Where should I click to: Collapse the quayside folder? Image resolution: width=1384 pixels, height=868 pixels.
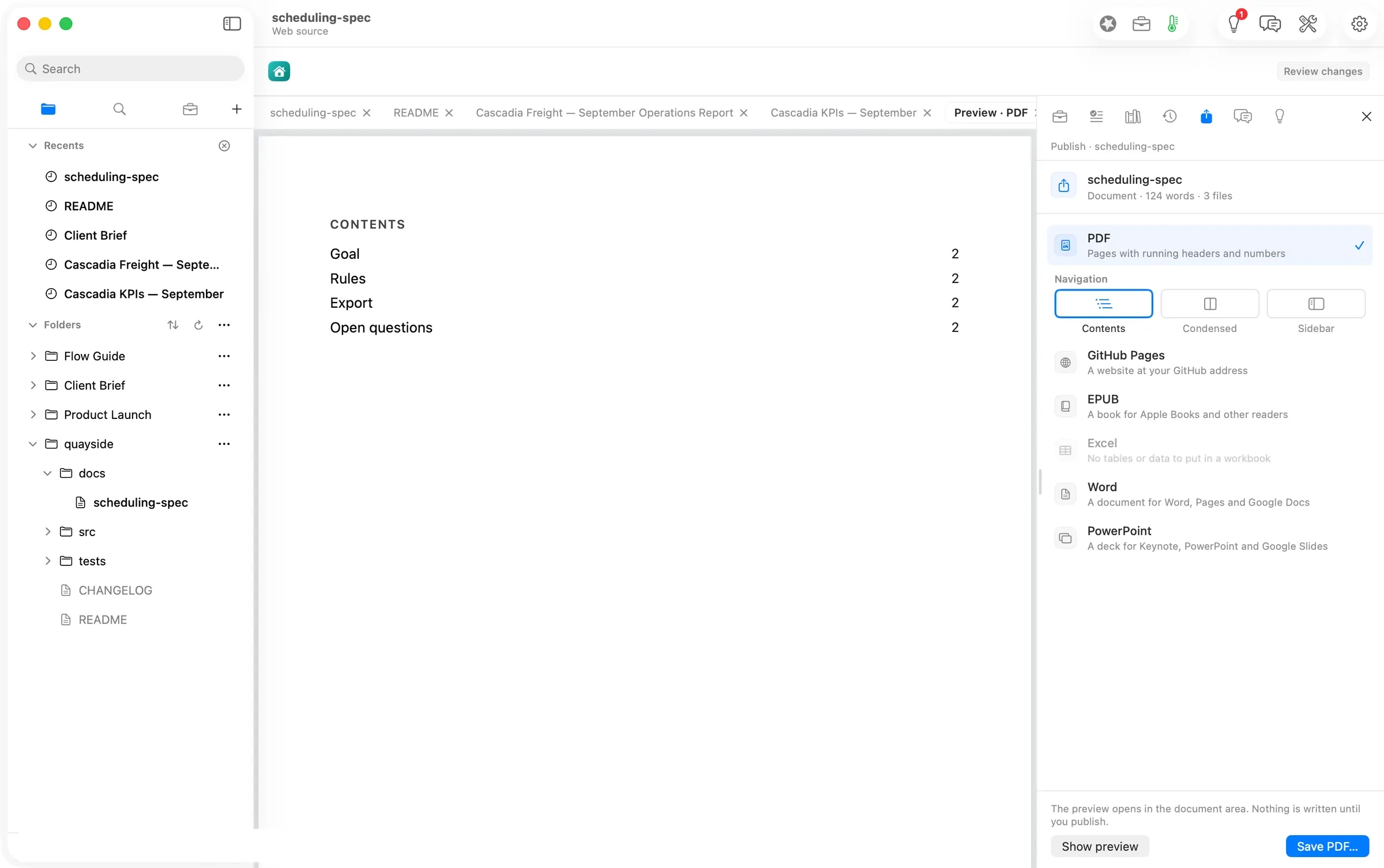pos(33,444)
